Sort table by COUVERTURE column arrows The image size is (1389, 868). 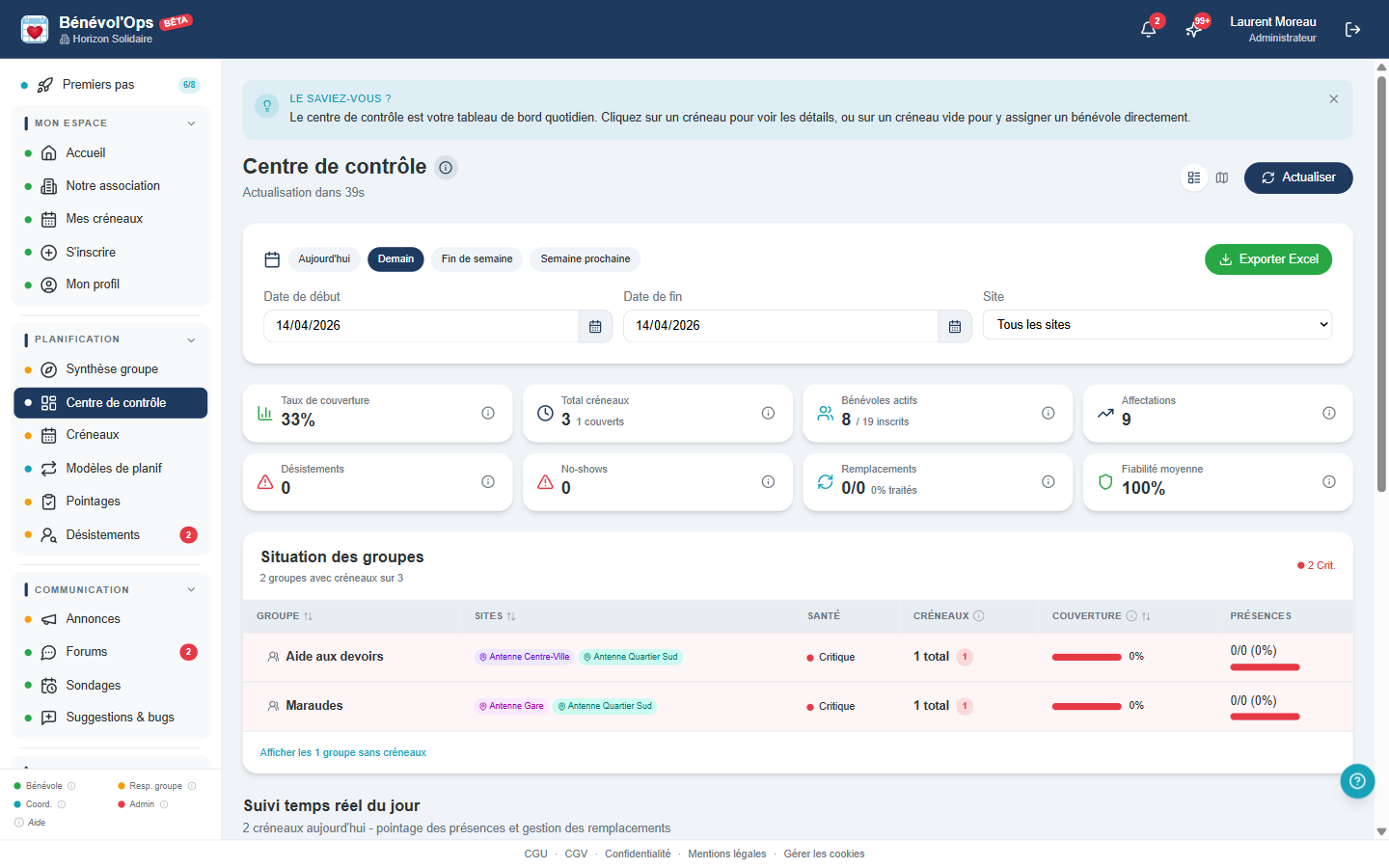[1146, 616]
